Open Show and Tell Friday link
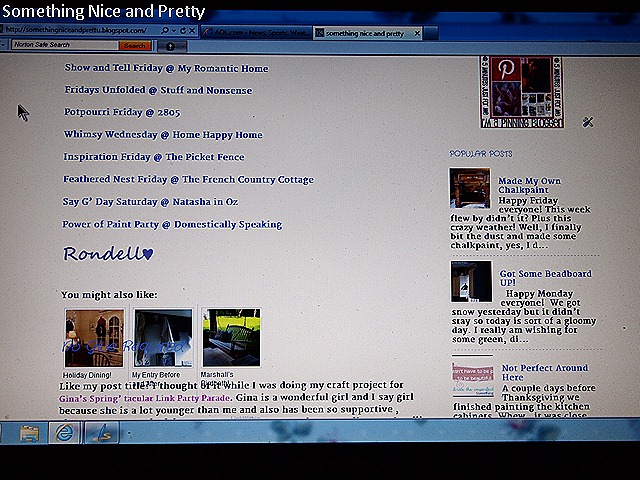640x480 pixels. tap(166, 68)
